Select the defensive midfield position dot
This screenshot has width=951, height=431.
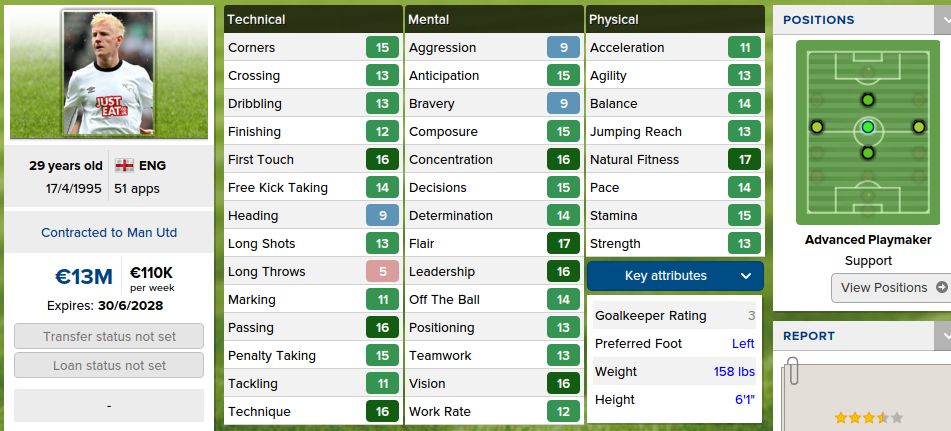(x=867, y=153)
